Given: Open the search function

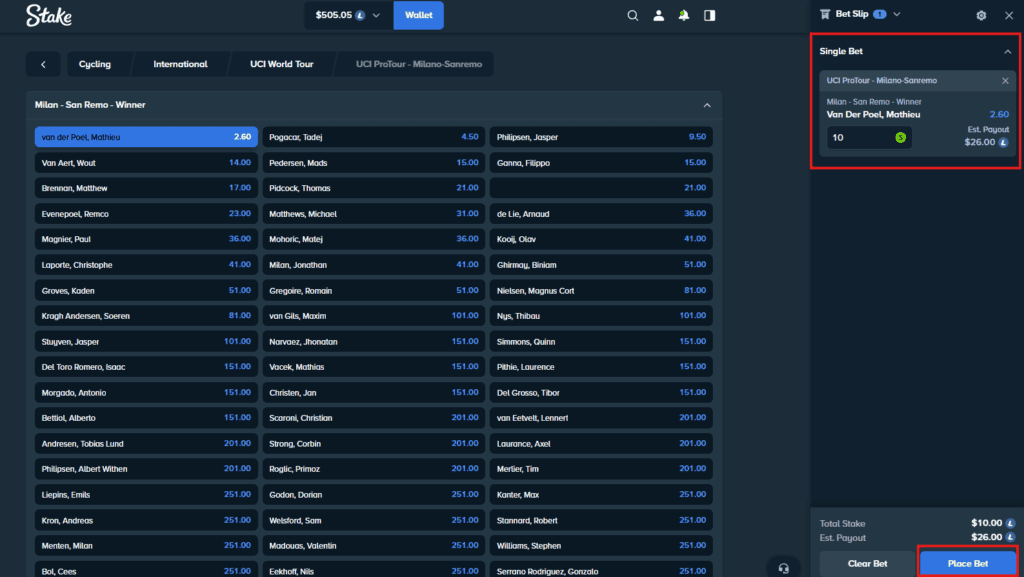Looking at the screenshot, I should point(633,16).
